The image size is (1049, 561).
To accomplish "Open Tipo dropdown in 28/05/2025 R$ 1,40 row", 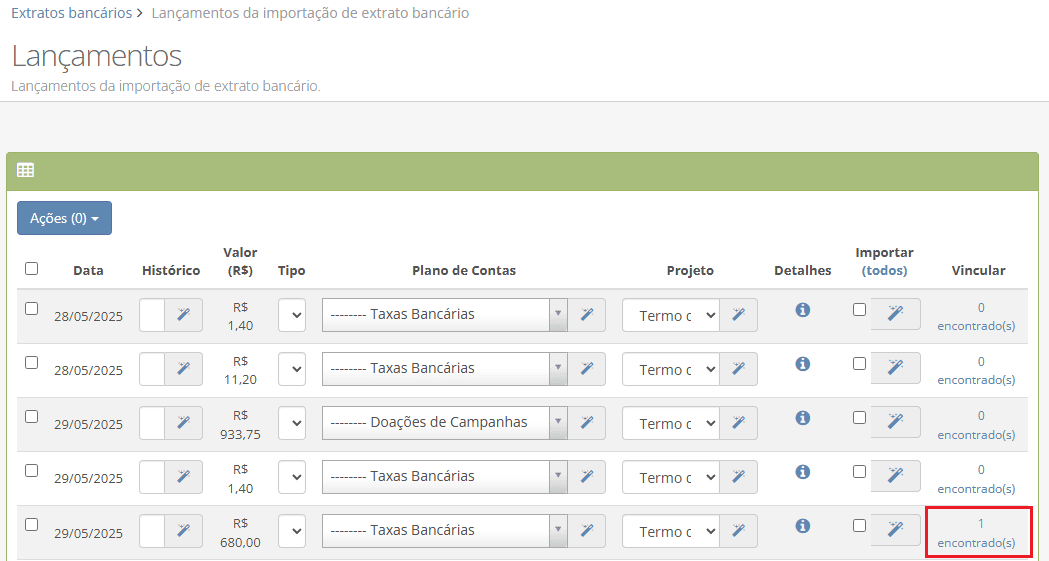I will click(x=292, y=315).
